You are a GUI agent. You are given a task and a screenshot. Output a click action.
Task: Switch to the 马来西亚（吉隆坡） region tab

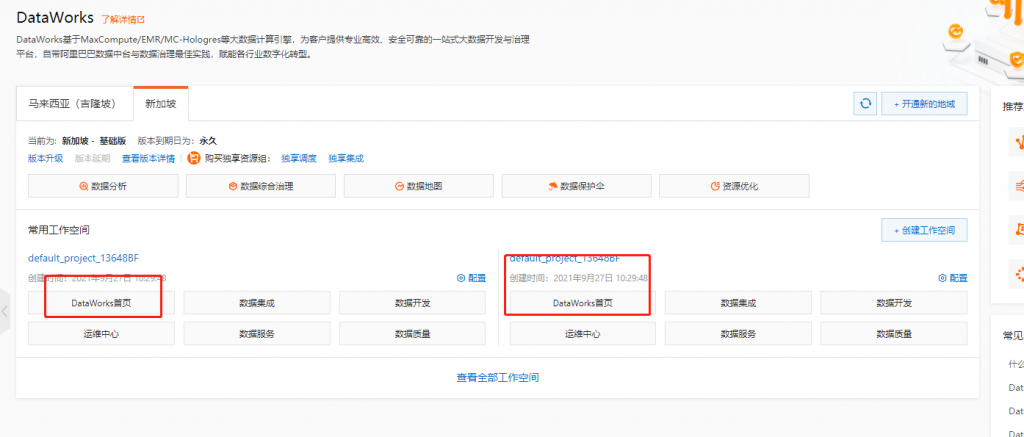[x=72, y=103]
